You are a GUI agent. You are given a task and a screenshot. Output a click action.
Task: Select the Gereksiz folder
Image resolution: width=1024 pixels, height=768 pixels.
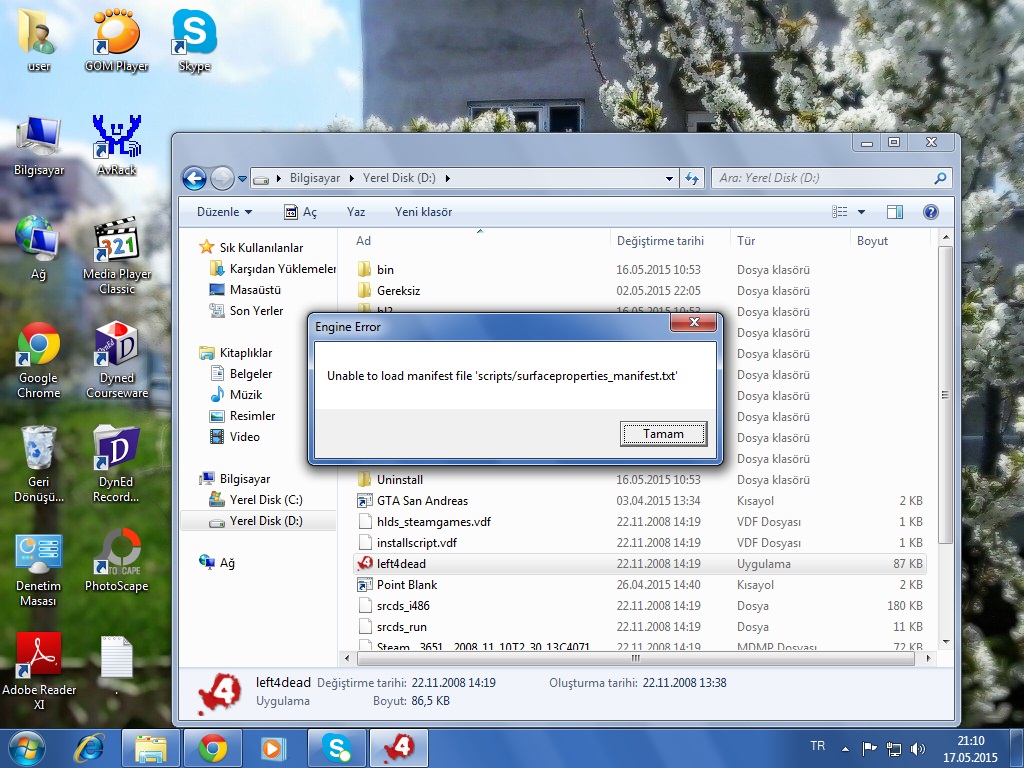(x=398, y=291)
